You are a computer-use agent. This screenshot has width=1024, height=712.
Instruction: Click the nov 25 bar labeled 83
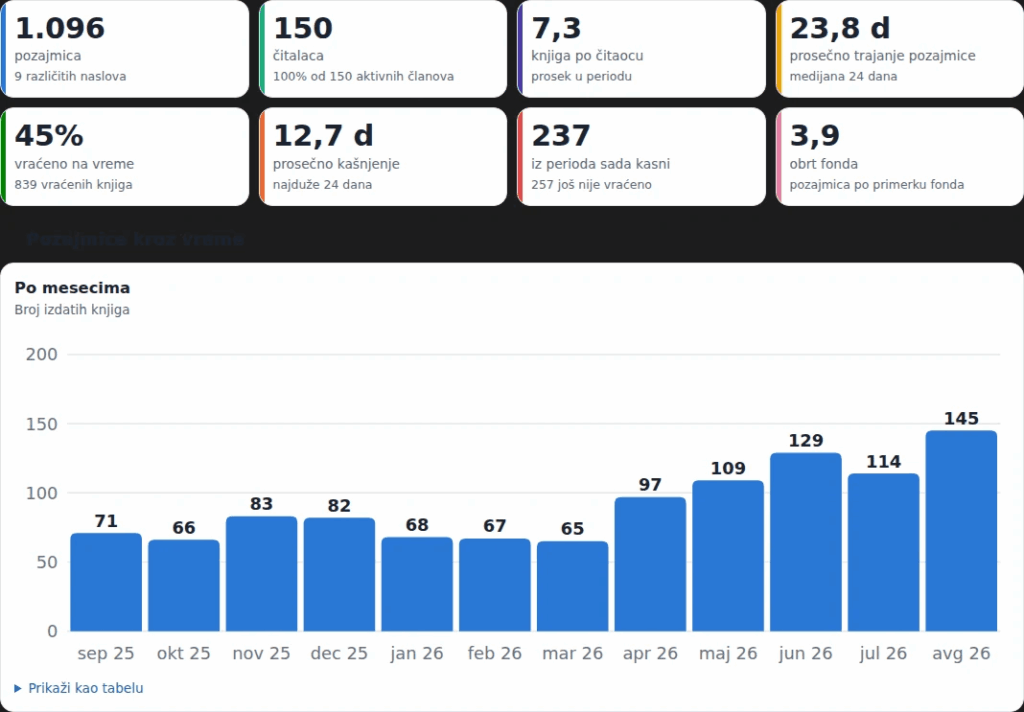(261, 574)
